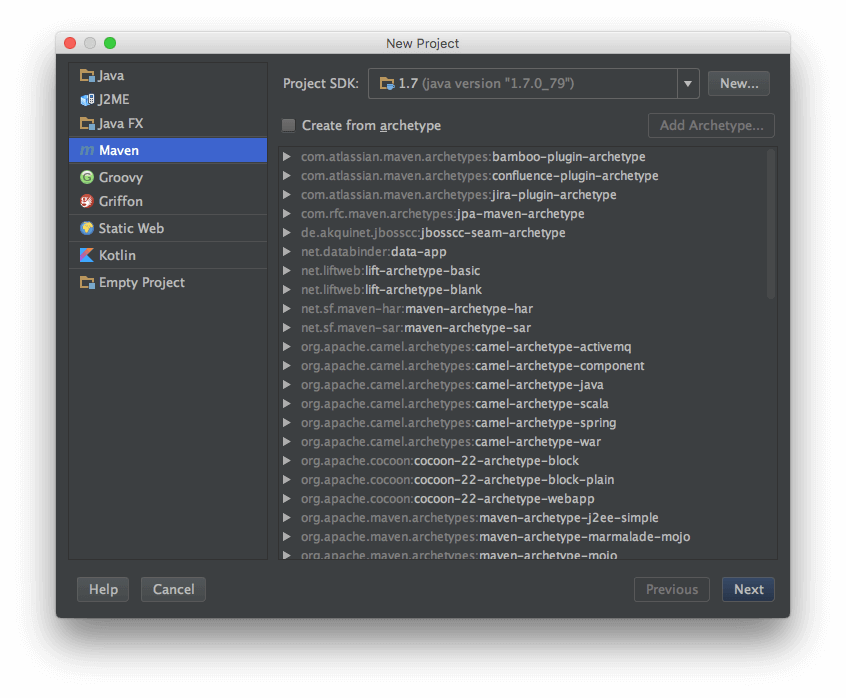
Task: Expand camel-archetype-java node
Action: click(287, 385)
